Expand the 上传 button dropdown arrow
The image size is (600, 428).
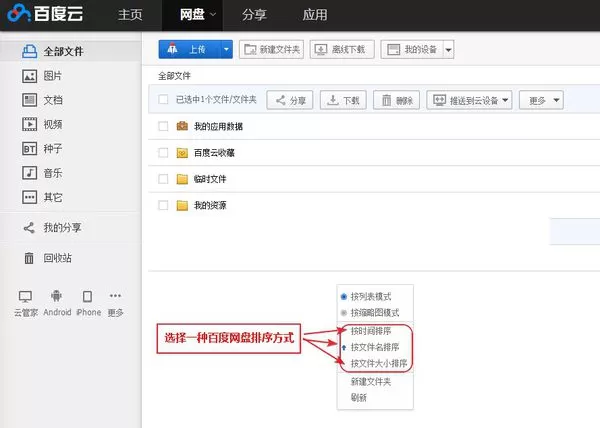pyautogui.click(x=227, y=49)
